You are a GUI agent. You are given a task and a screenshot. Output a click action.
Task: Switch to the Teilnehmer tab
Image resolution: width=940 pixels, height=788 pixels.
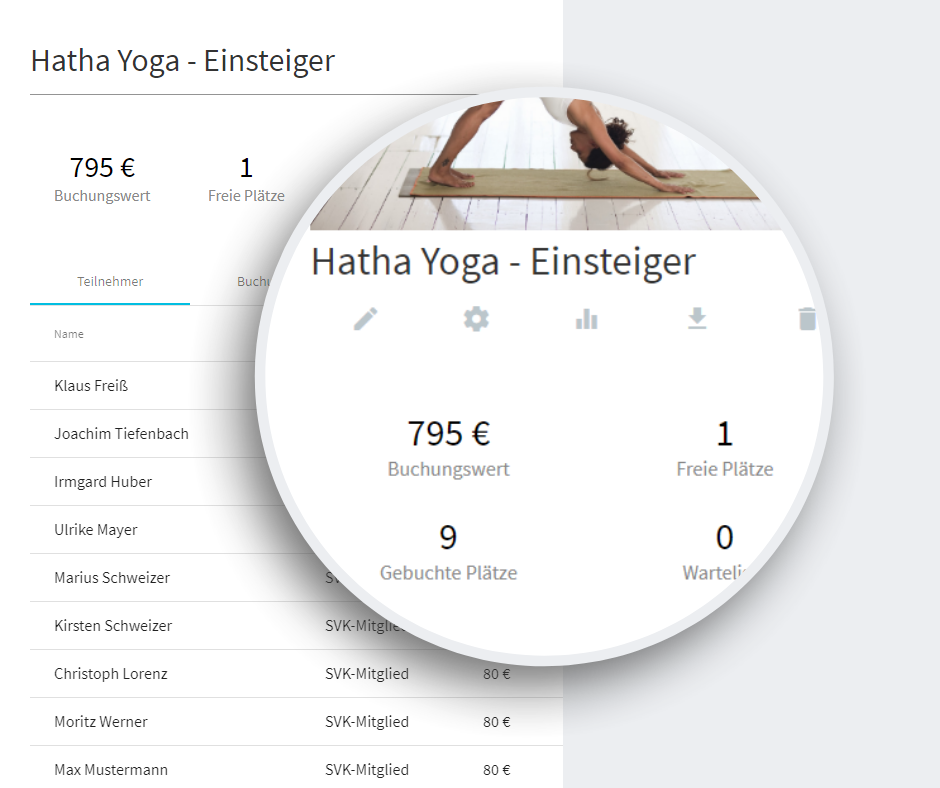click(x=110, y=281)
